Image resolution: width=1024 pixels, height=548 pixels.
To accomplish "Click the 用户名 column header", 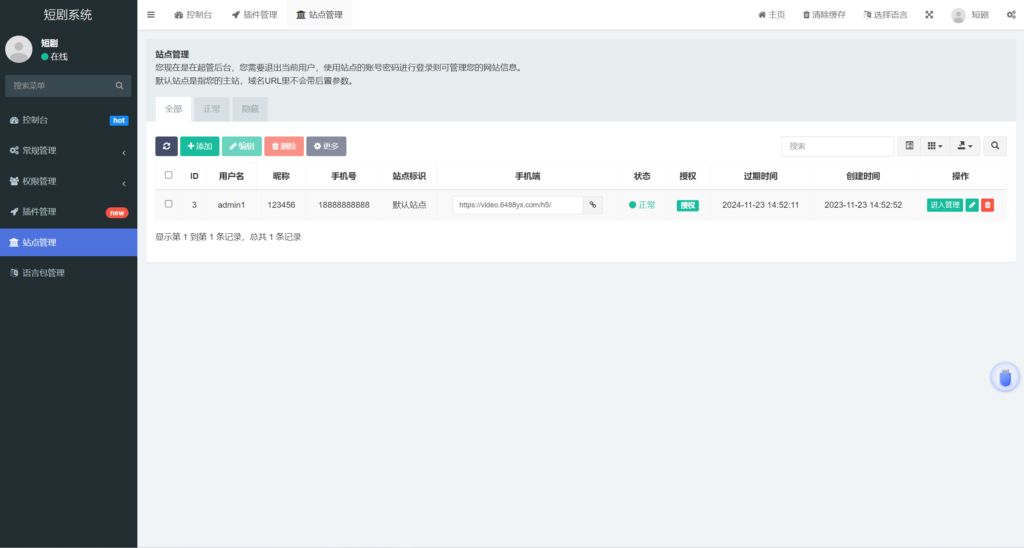I will (x=231, y=176).
